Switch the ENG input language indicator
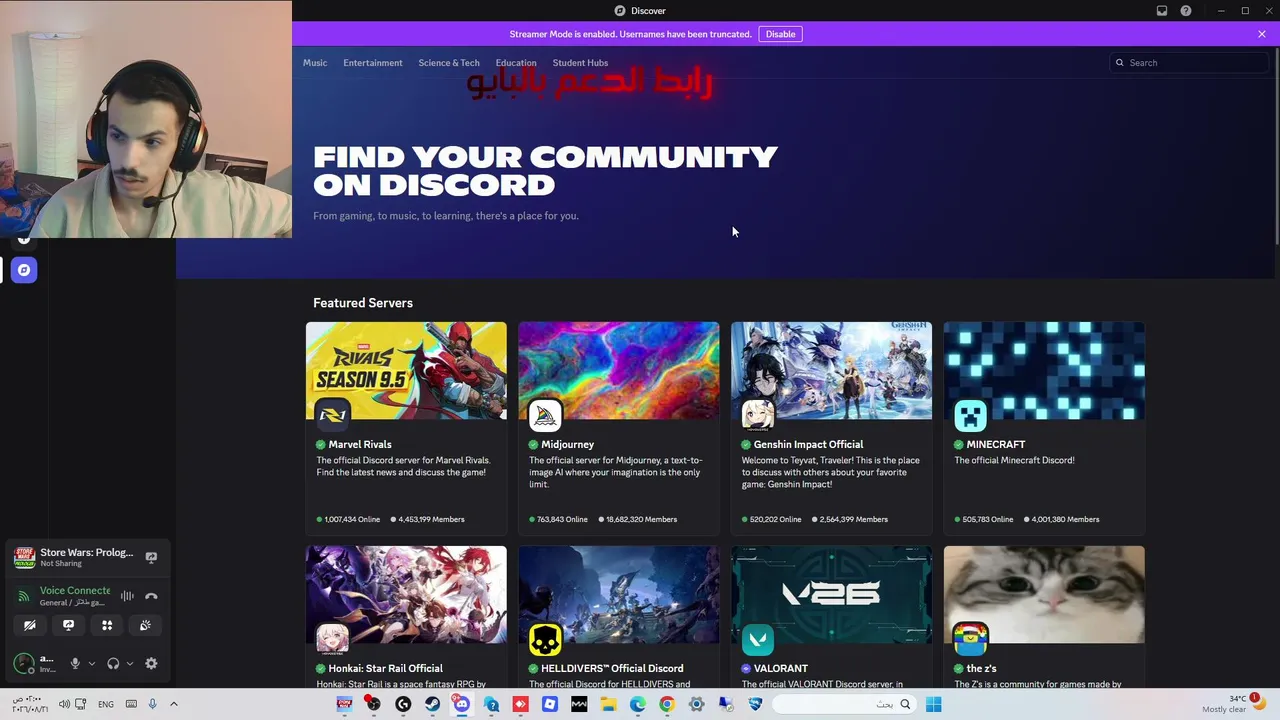 [x=106, y=704]
